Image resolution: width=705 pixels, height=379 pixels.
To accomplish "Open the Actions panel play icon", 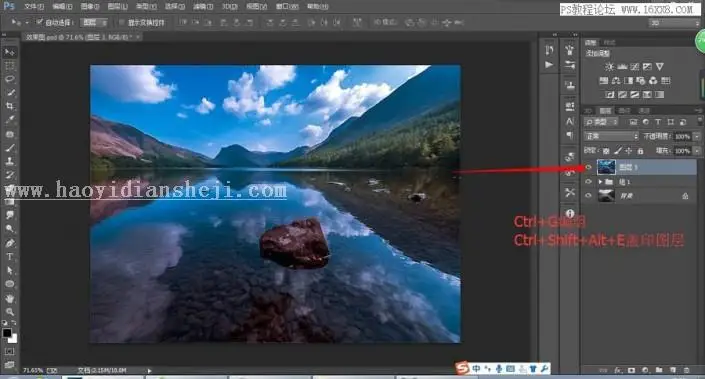I will pos(549,65).
